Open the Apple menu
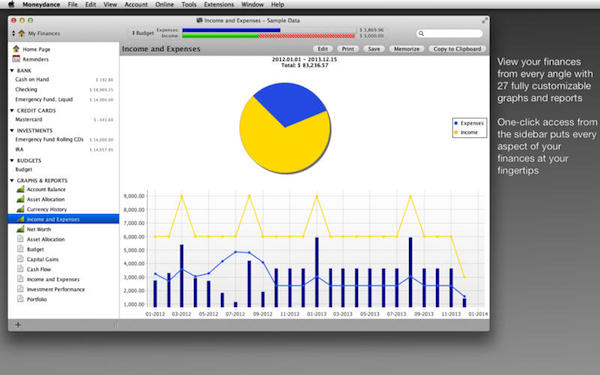Screen dimensions: 600x375 click(x=11, y=5)
